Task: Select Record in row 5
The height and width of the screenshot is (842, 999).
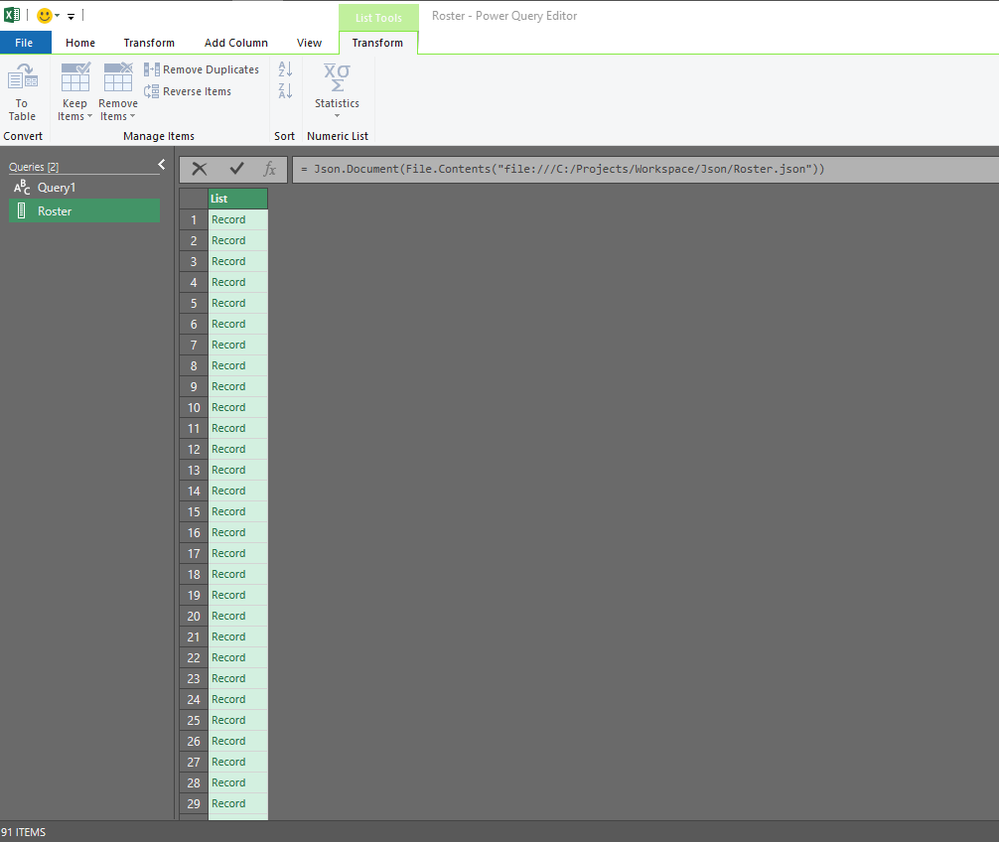Action: click(227, 302)
